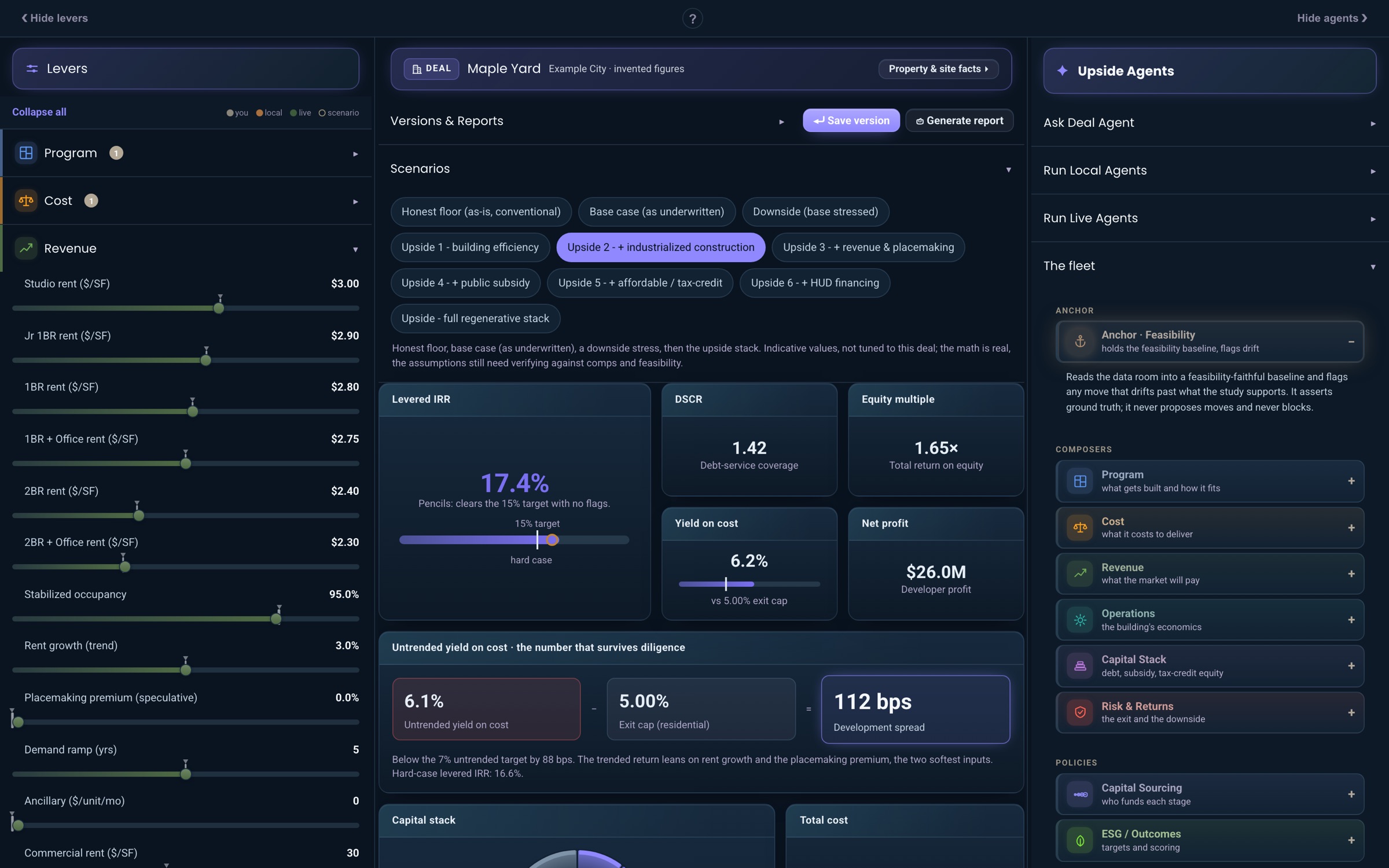Viewport: 1389px width, 868px height.
Task: Click the Program grid icon in Levers
Action: (26, 153)
